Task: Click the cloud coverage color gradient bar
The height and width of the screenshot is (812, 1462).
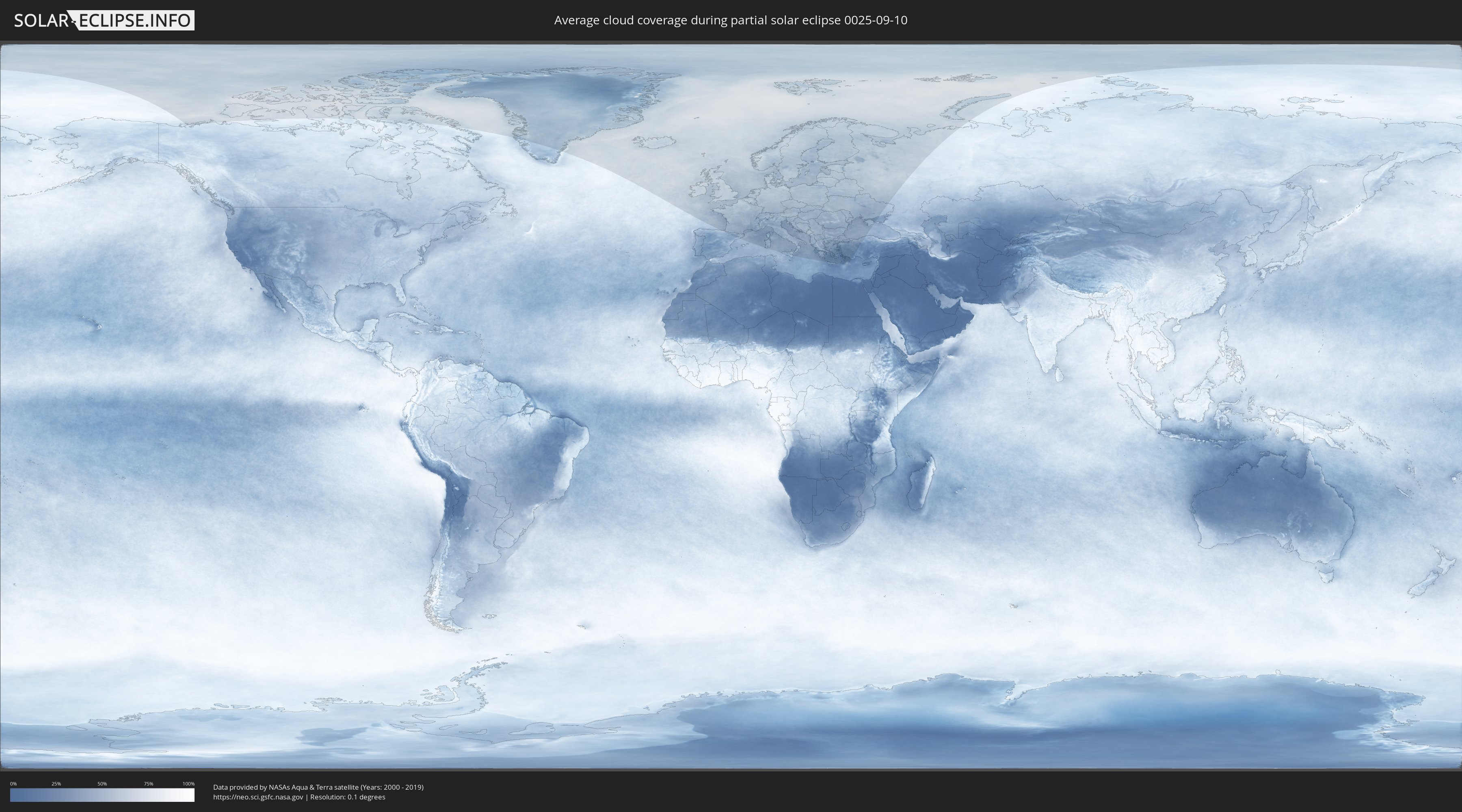Action: (x=102, y=795)
